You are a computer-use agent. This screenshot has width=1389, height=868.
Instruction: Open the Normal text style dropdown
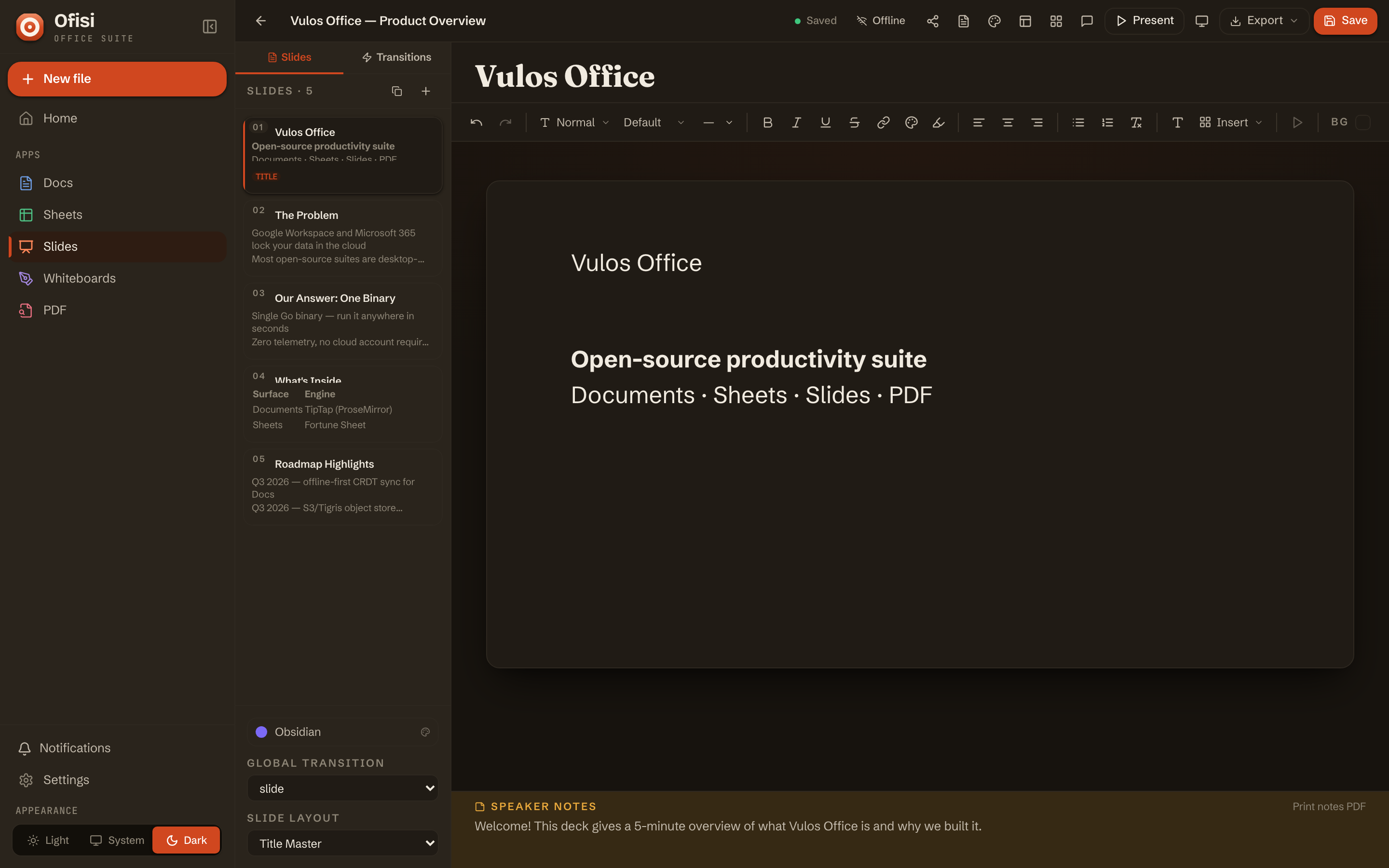coord(574,122)
